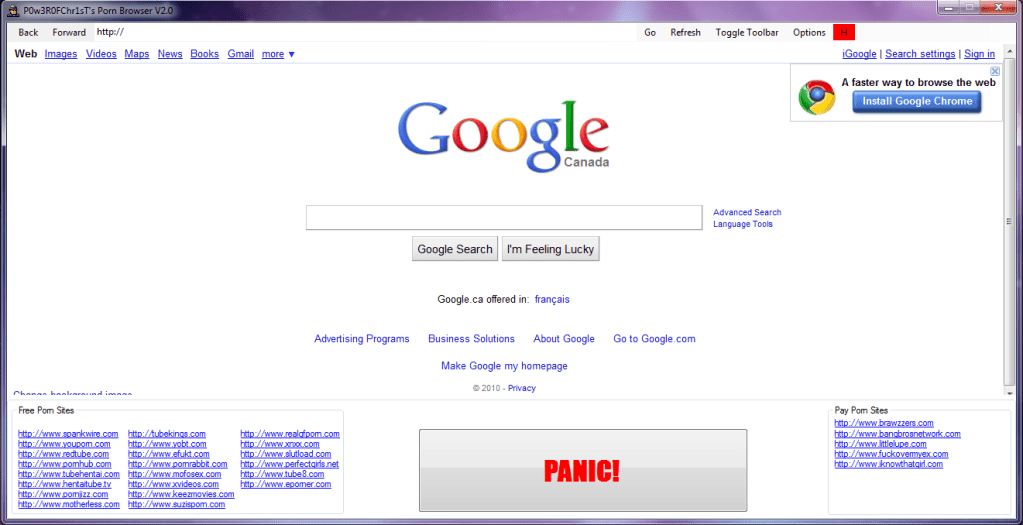This screenshot has height=525, width=1023.
Task: Click the Sign in link
Action: click(979, 54)
